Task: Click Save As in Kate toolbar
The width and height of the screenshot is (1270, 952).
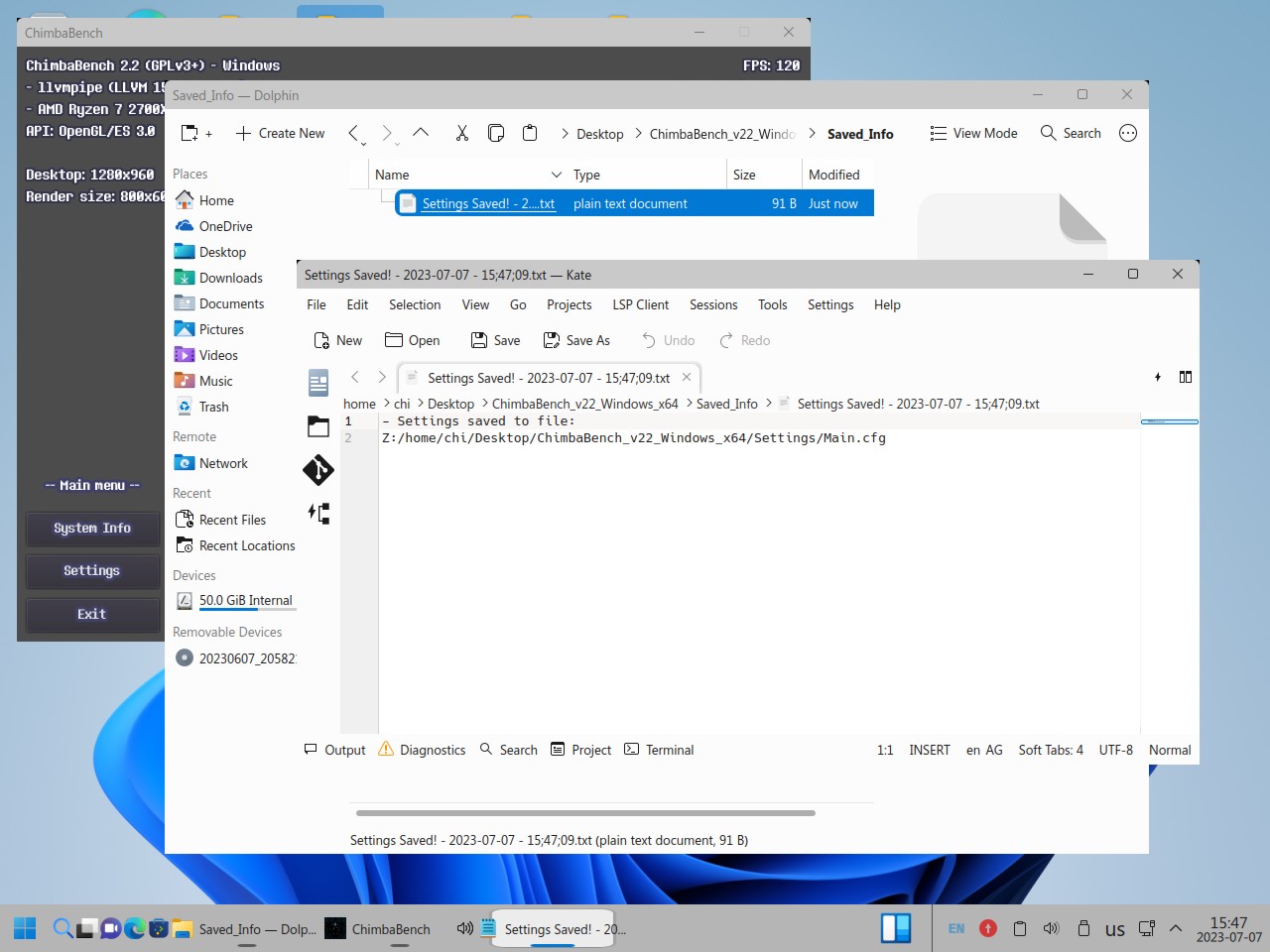Action: tap(576, 340)
